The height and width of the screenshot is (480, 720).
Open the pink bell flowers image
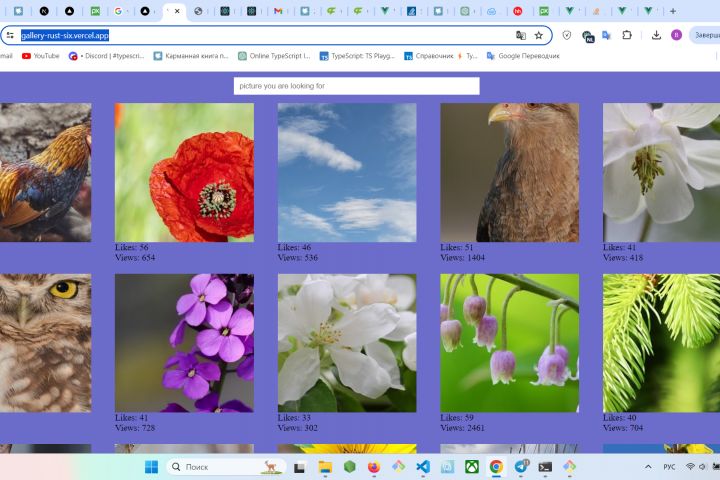pos(510,343)
